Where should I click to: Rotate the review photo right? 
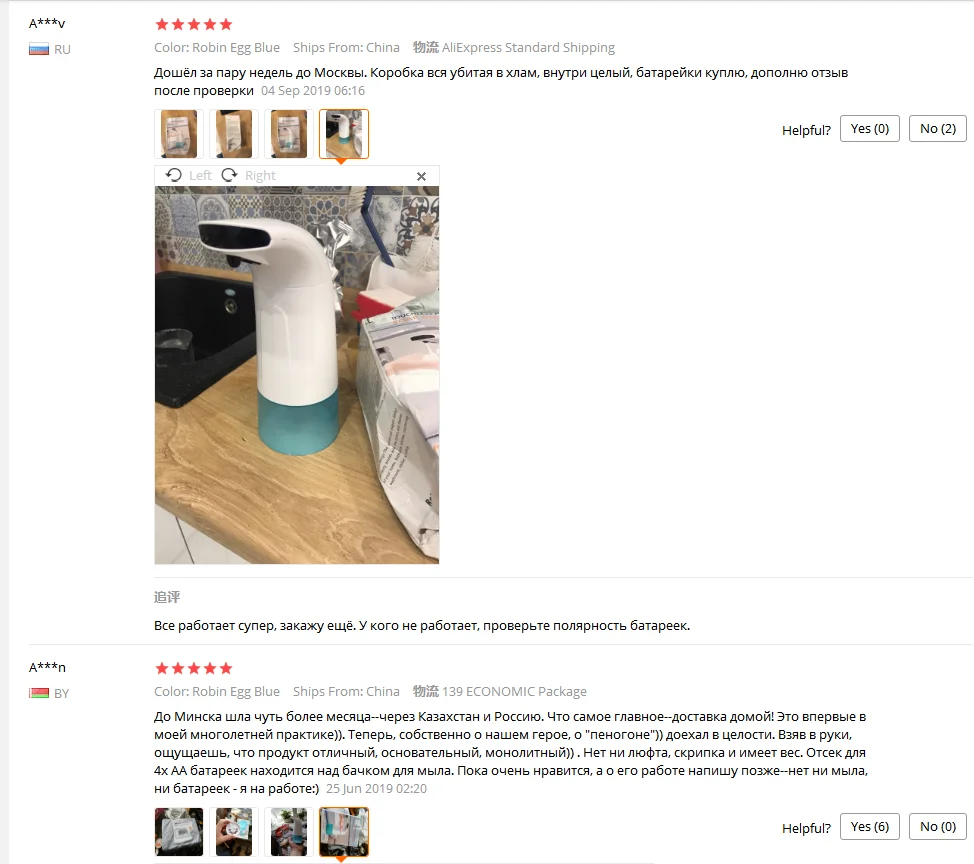coord(248,175)
